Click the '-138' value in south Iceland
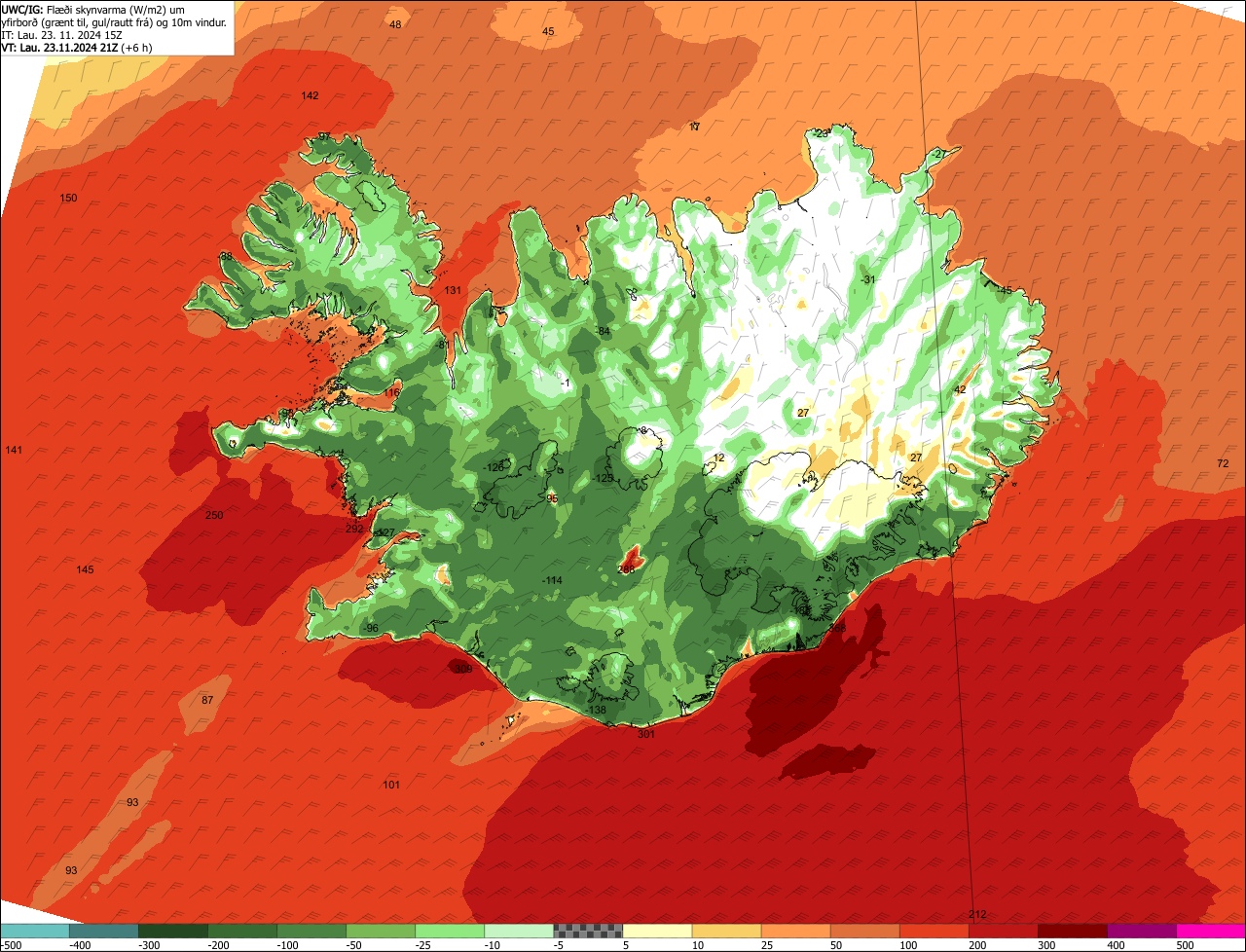This screenshot has height=952, width=1246. point(597,711)
